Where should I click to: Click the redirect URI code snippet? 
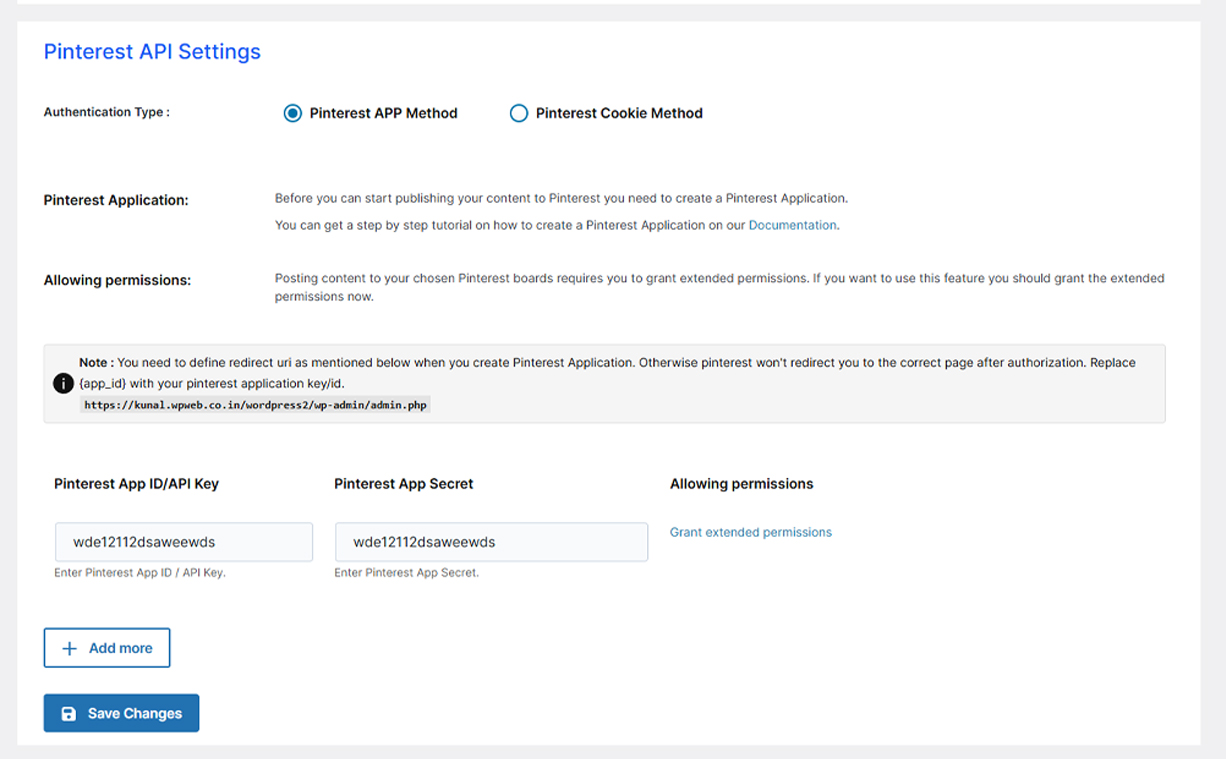click(x=256, y=405)
